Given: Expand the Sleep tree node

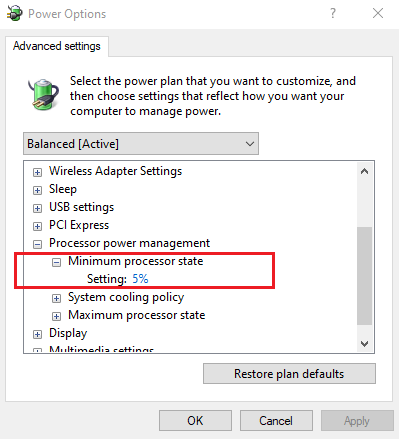Looking at the screenshot, I should tap(37, 190).
